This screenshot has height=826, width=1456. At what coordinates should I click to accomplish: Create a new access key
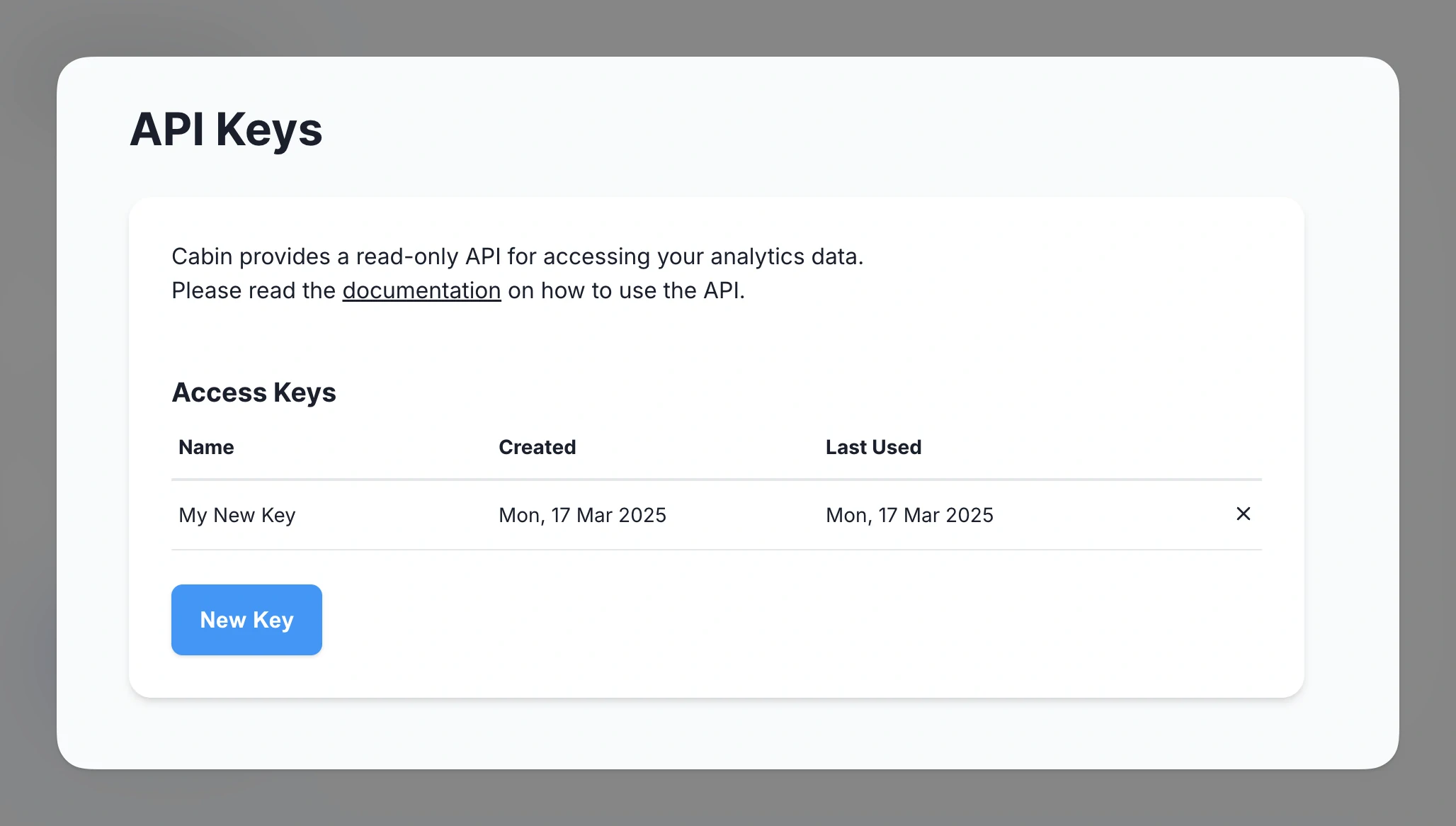coord(246,619)
